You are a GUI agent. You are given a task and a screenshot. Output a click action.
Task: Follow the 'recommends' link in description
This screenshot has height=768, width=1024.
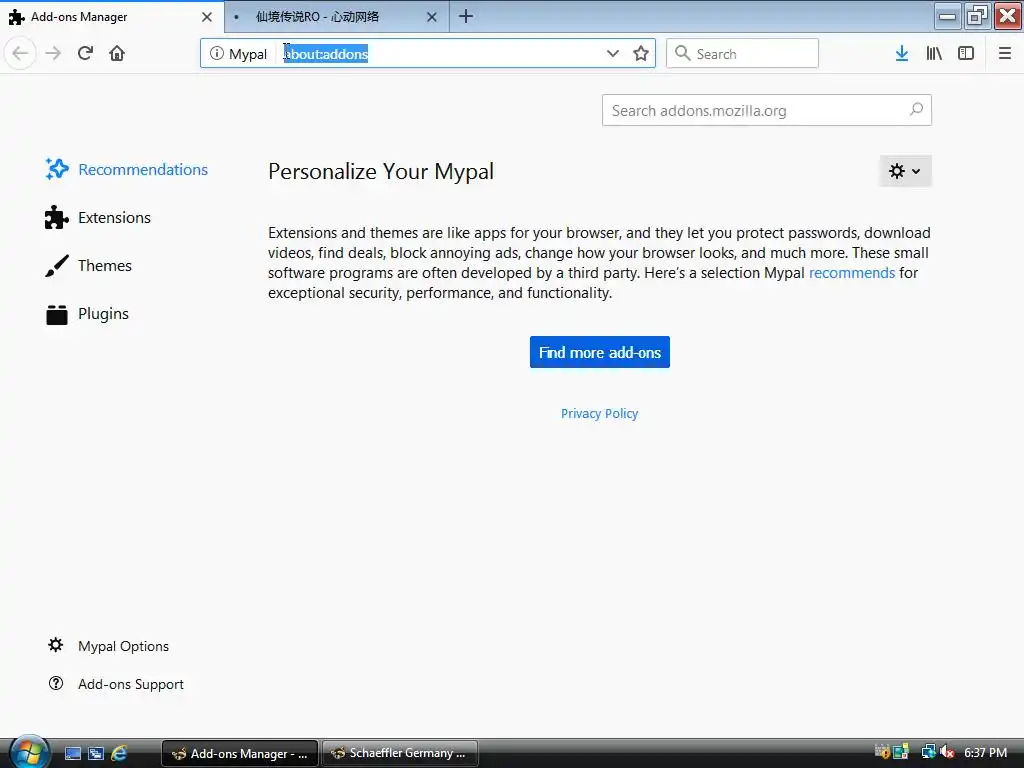click(852, 273)
